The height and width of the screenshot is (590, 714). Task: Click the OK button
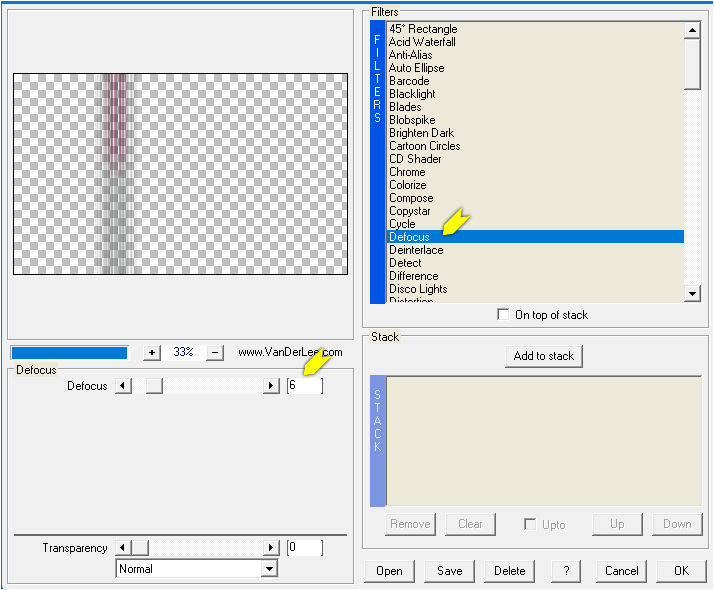tap(681, 571)
